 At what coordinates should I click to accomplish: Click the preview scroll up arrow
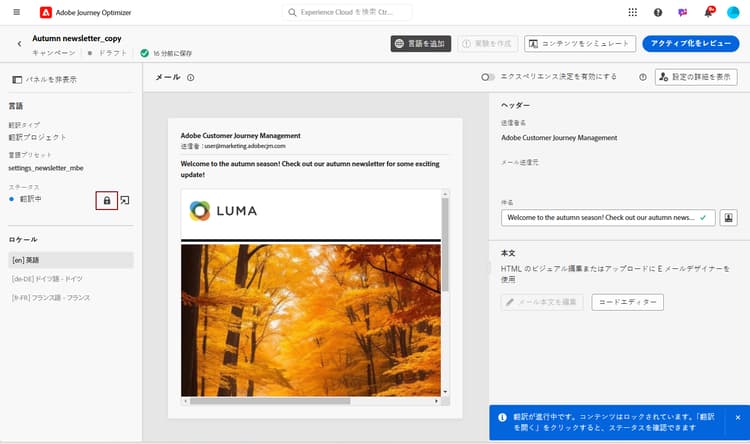pos(445,194)
